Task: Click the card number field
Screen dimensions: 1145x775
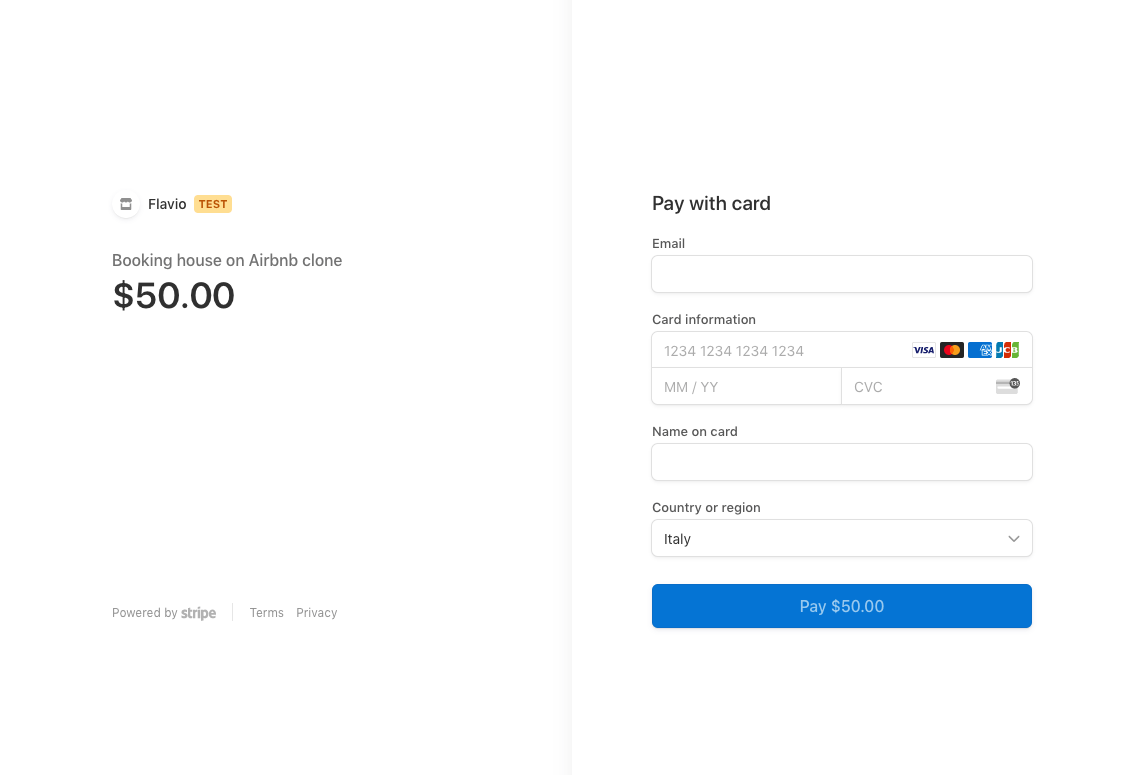Action: (x=780, y=350)
